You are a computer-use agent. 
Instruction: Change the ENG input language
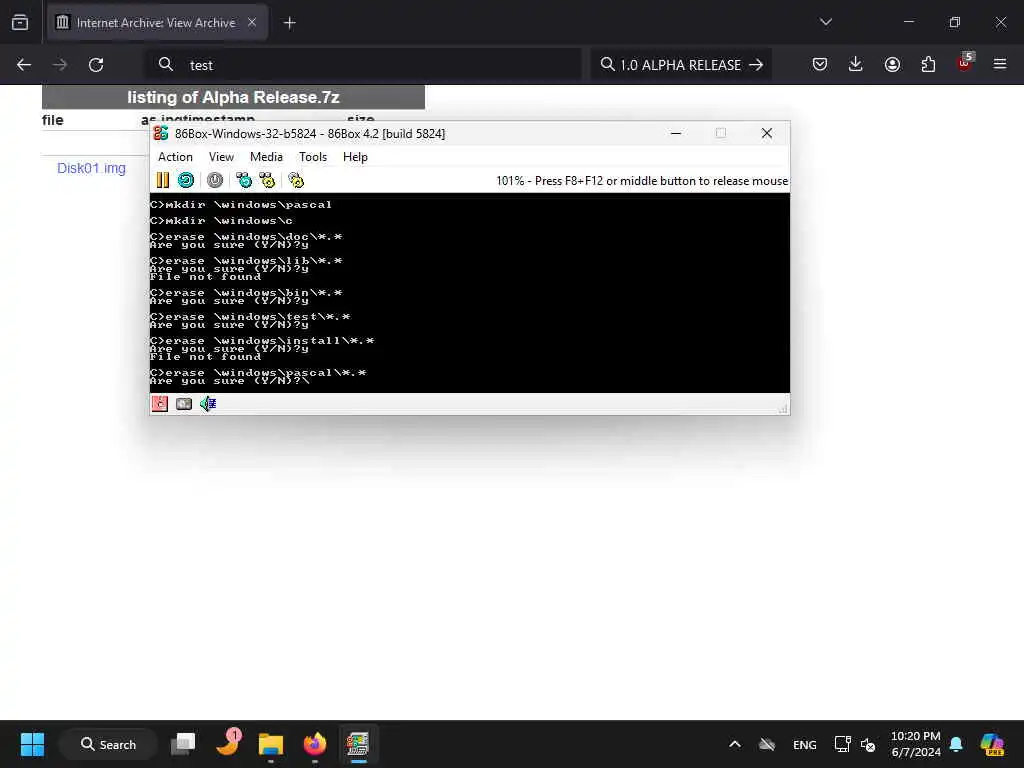coord(805,744)
